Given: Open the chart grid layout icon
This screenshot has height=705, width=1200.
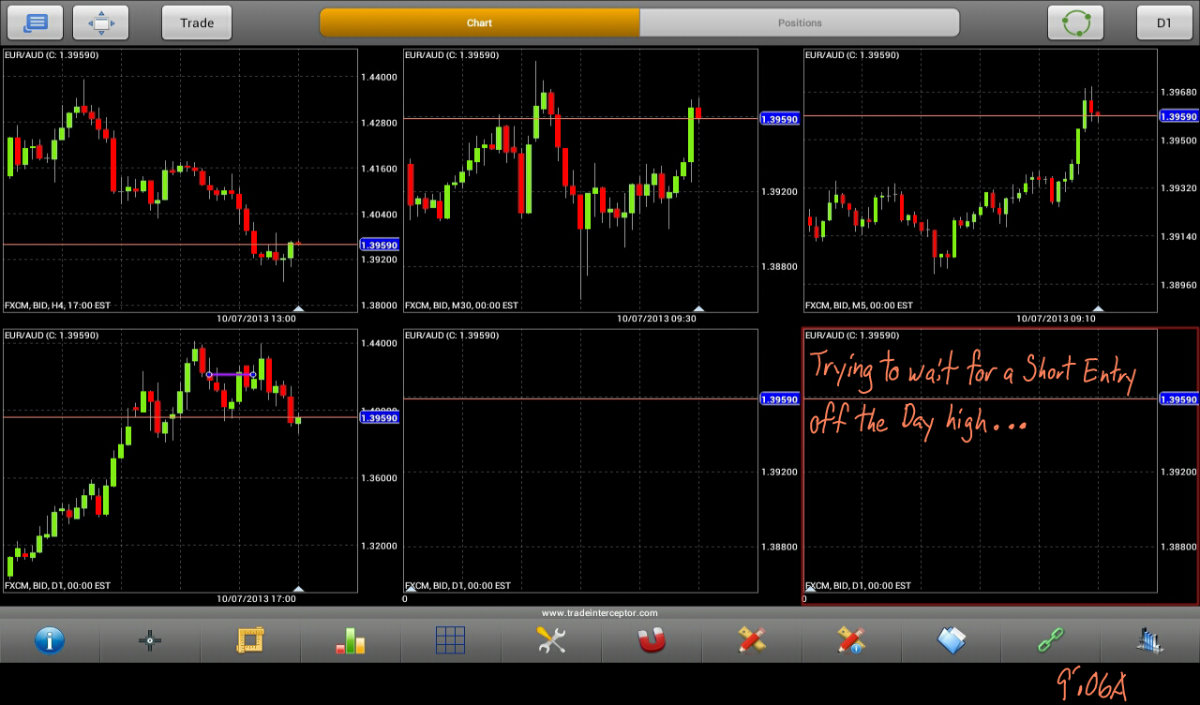Looking at the screenshot, I should coord(450,640).
